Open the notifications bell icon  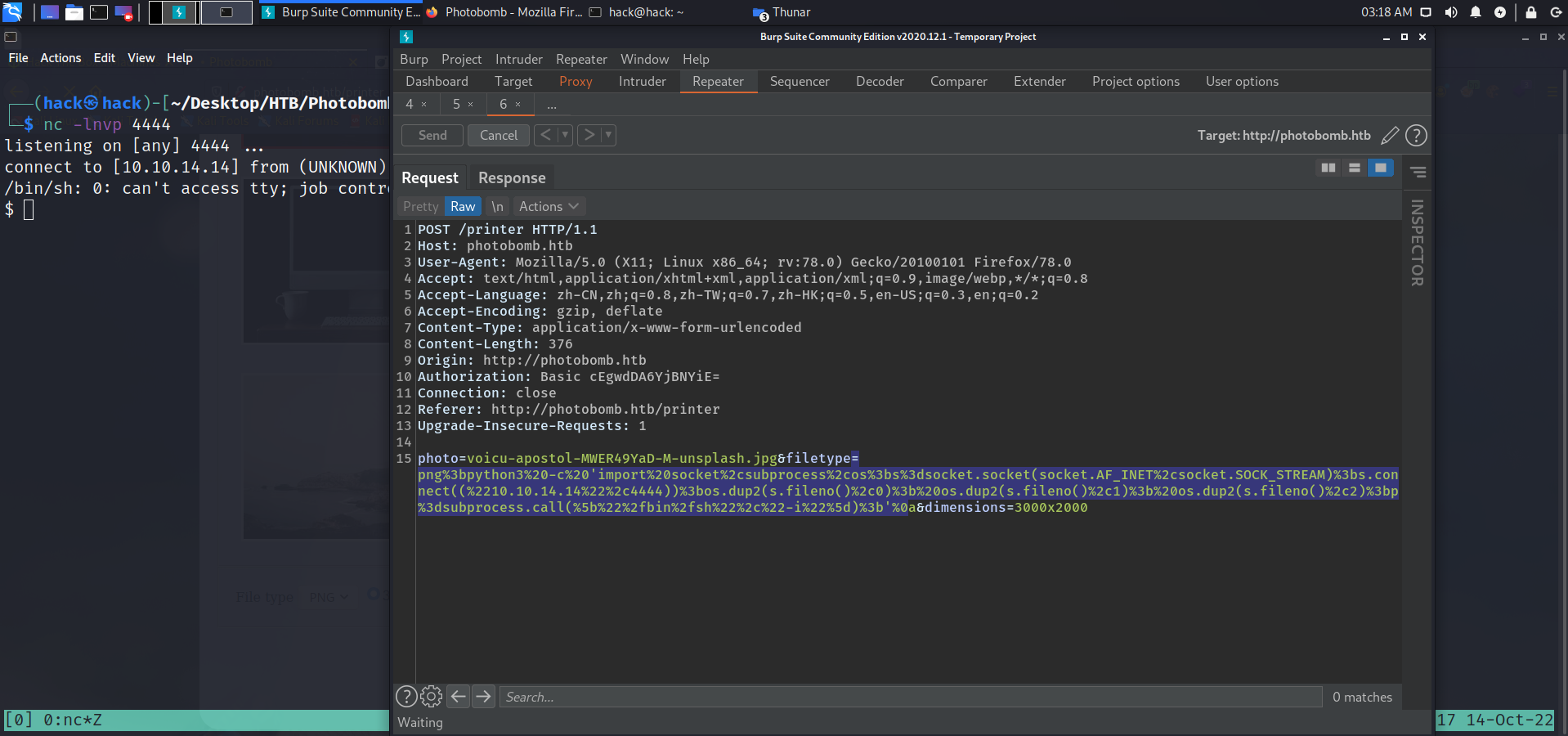tap(1476, 12)
